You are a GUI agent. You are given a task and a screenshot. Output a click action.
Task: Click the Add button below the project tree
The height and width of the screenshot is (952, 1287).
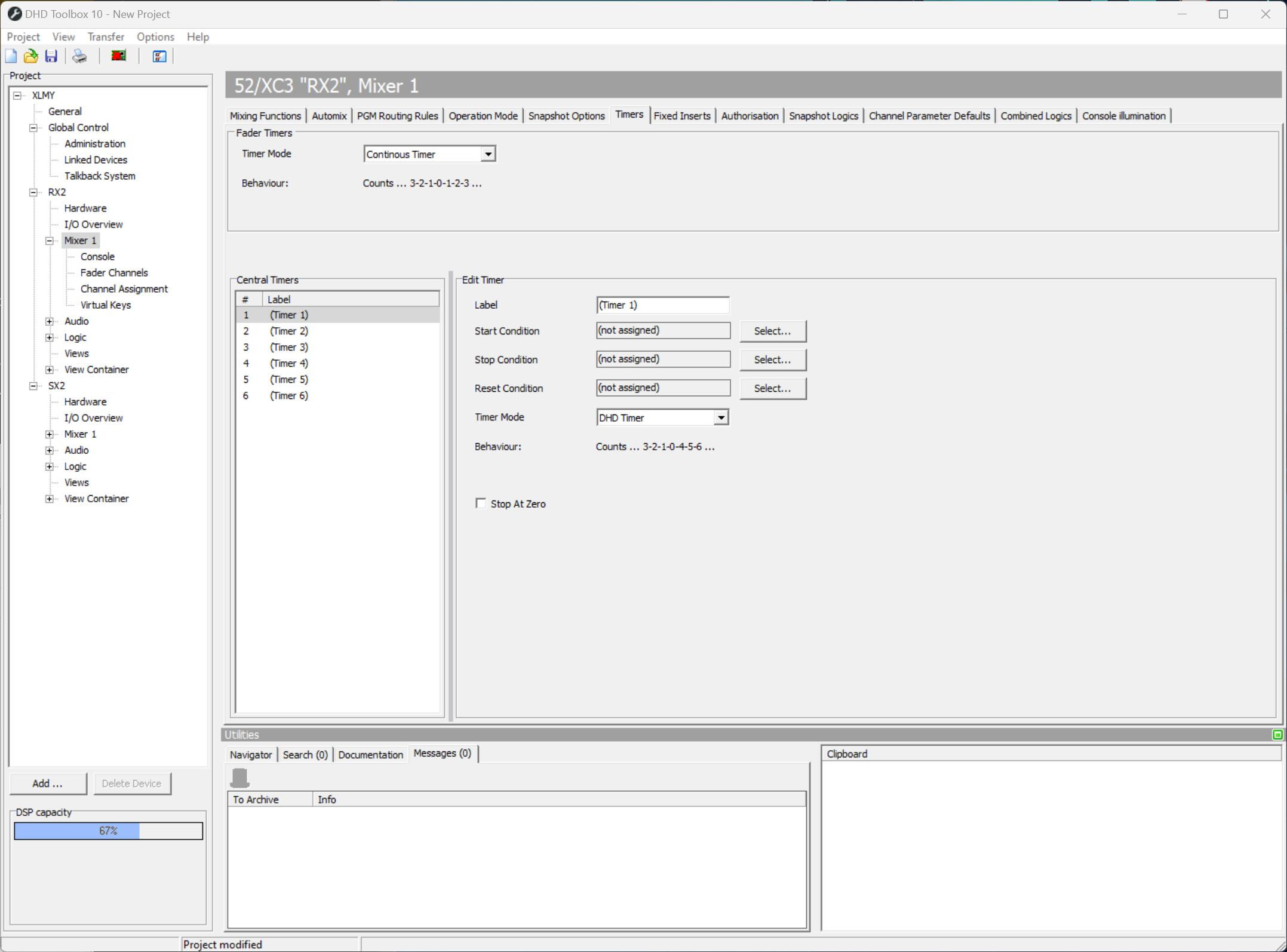(48, 783)
